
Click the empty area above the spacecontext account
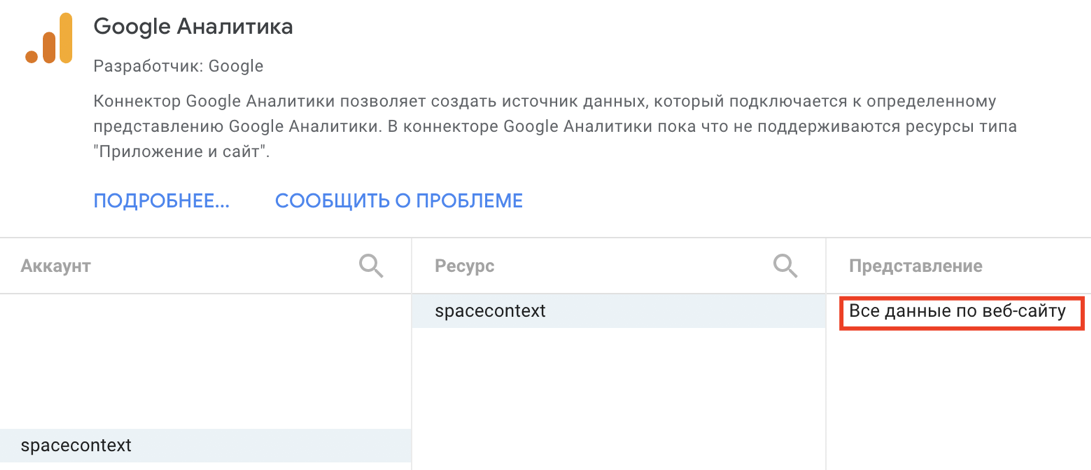point(205,361)
